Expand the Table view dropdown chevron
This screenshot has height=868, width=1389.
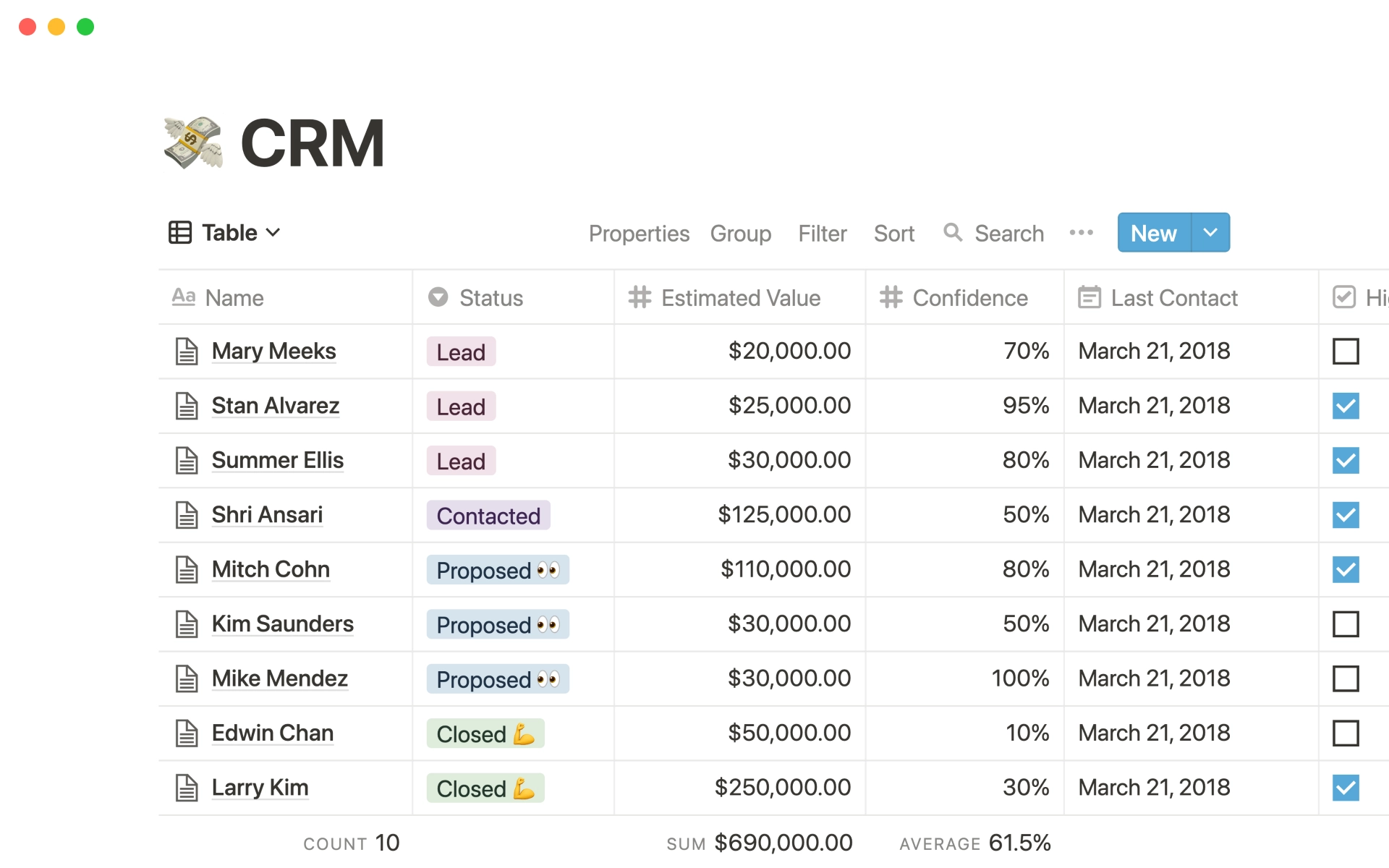pos(273,233)
